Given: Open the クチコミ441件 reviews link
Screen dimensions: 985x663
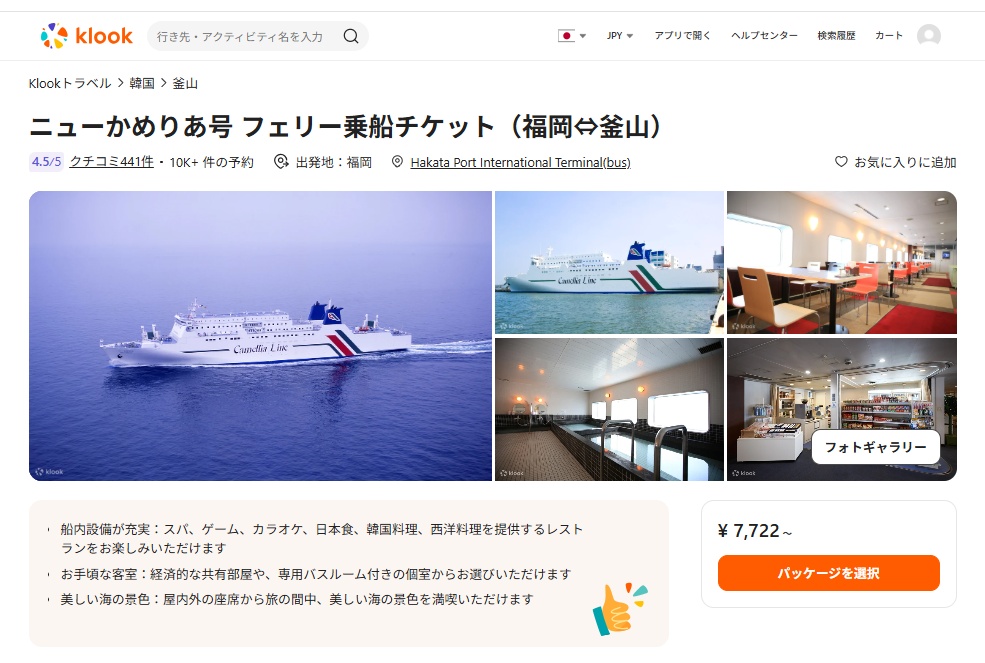Looking at the screenshot, I should tap(111, 162).
